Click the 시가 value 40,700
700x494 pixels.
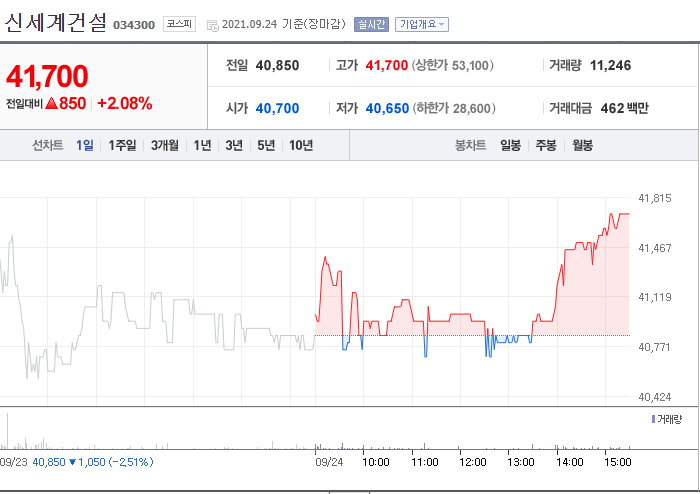coord(277,108)
